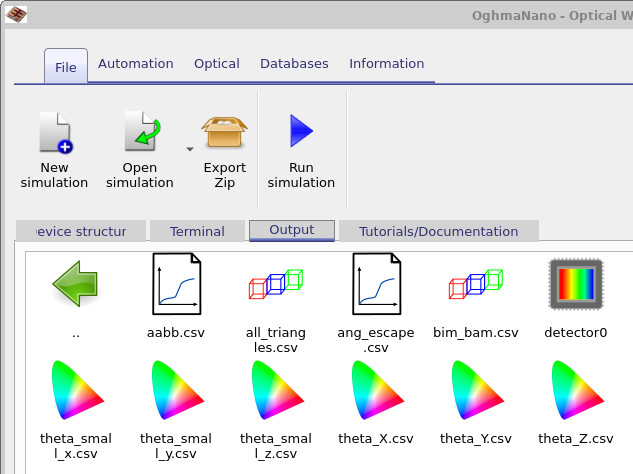Select the ang_escape.csv graph file icon

[x=376, y=283]
